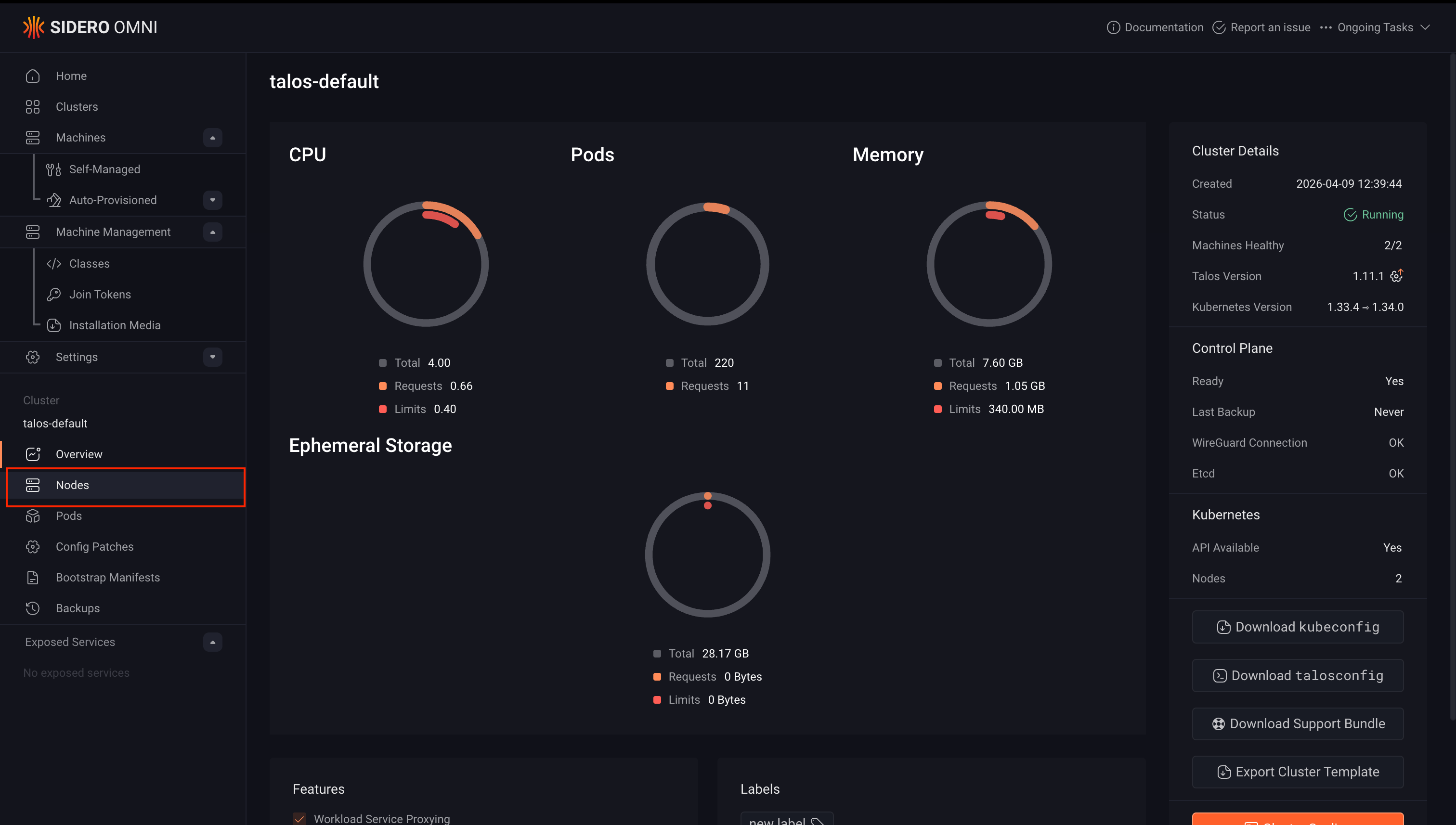
Task: Switch to cluster Nodes page
Action: pyautogui.click(x=123, y=485)
